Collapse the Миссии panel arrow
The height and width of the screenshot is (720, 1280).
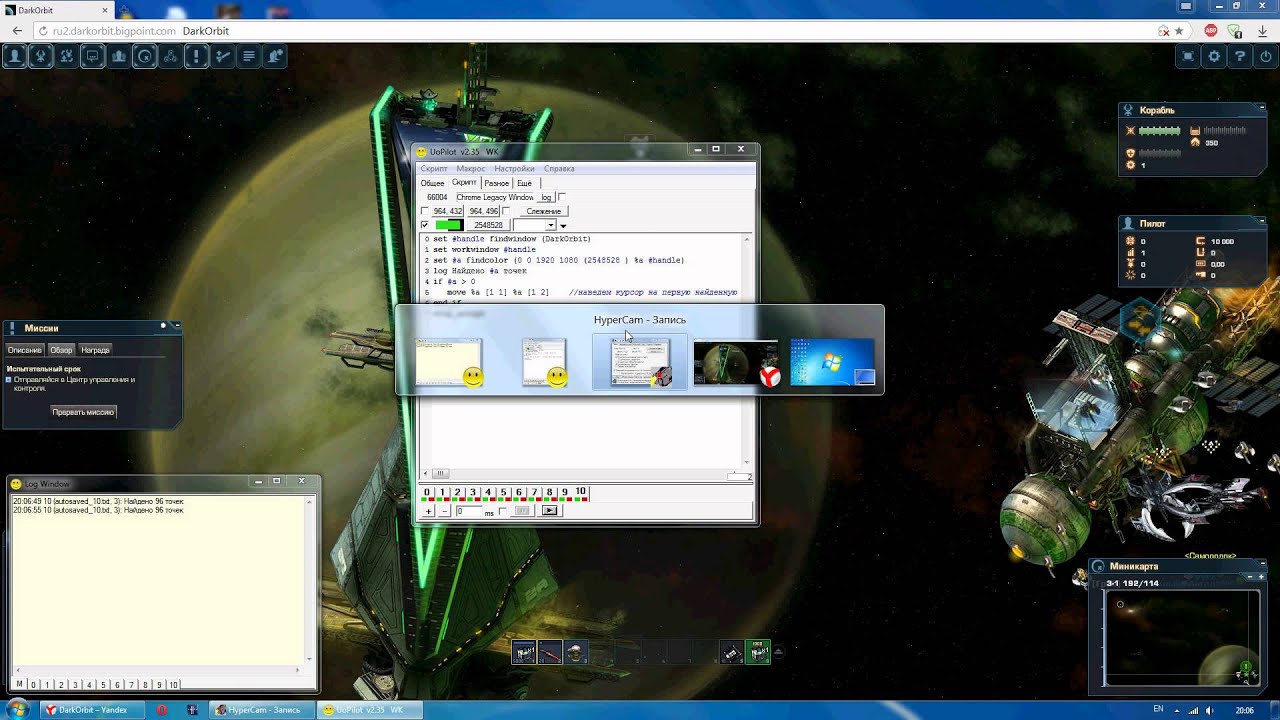[x=177, y=326]
